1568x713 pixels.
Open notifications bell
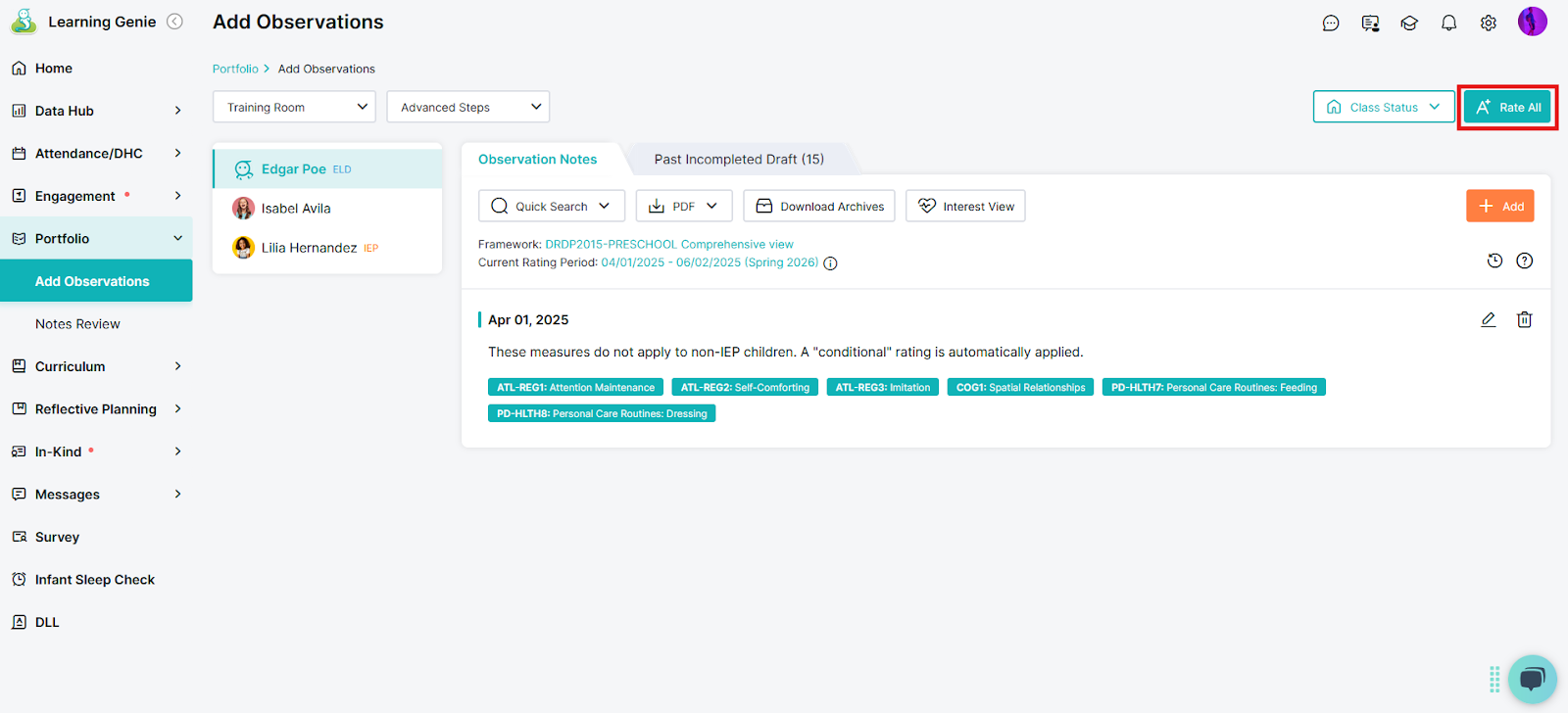coord(1448,24)
